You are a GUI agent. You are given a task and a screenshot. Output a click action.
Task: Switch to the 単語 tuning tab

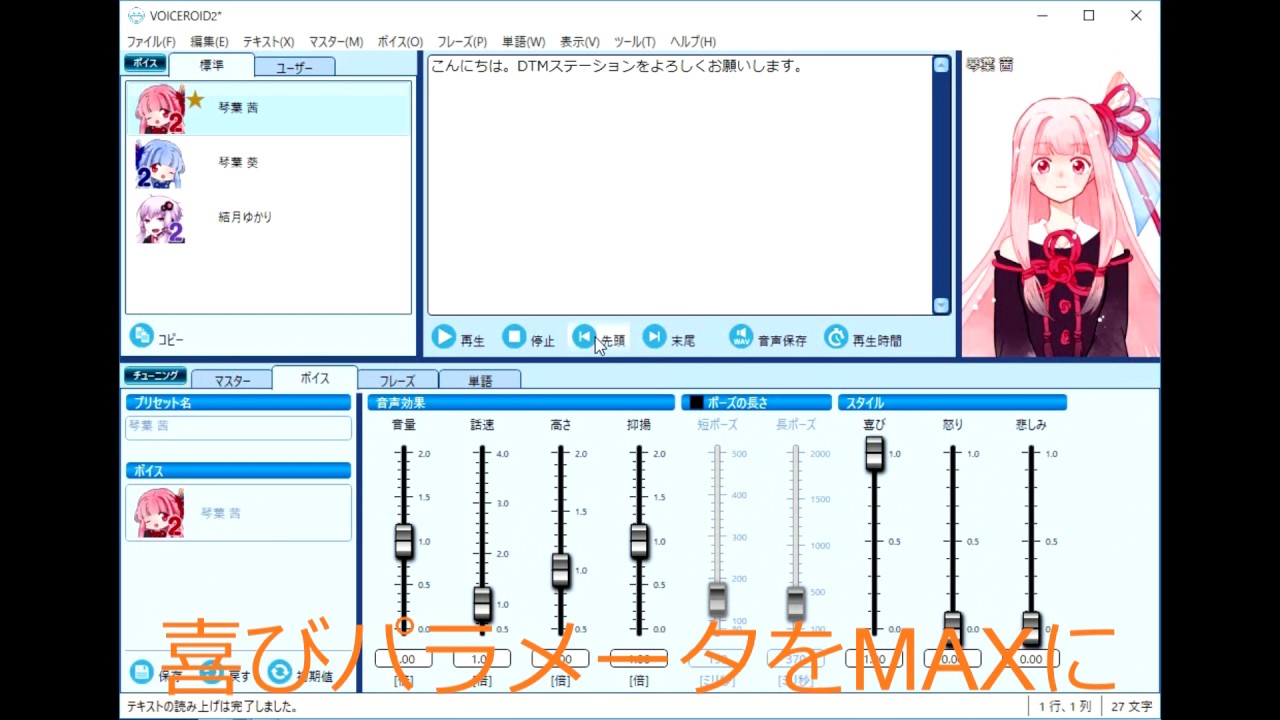480,380
